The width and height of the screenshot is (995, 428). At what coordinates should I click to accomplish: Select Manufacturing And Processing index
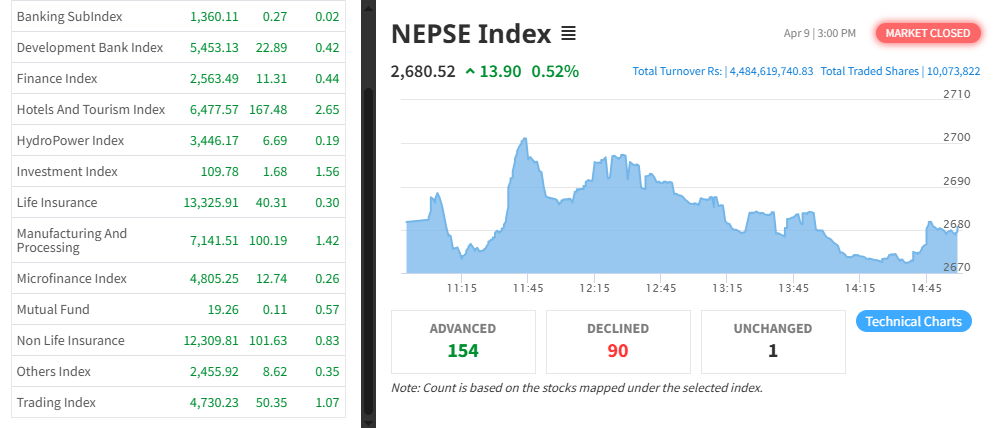(72, 240)
